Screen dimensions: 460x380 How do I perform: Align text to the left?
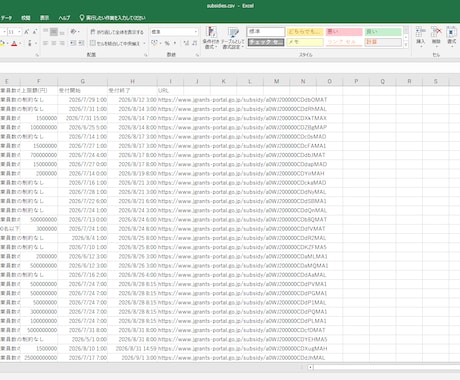[x=46, y=43]
